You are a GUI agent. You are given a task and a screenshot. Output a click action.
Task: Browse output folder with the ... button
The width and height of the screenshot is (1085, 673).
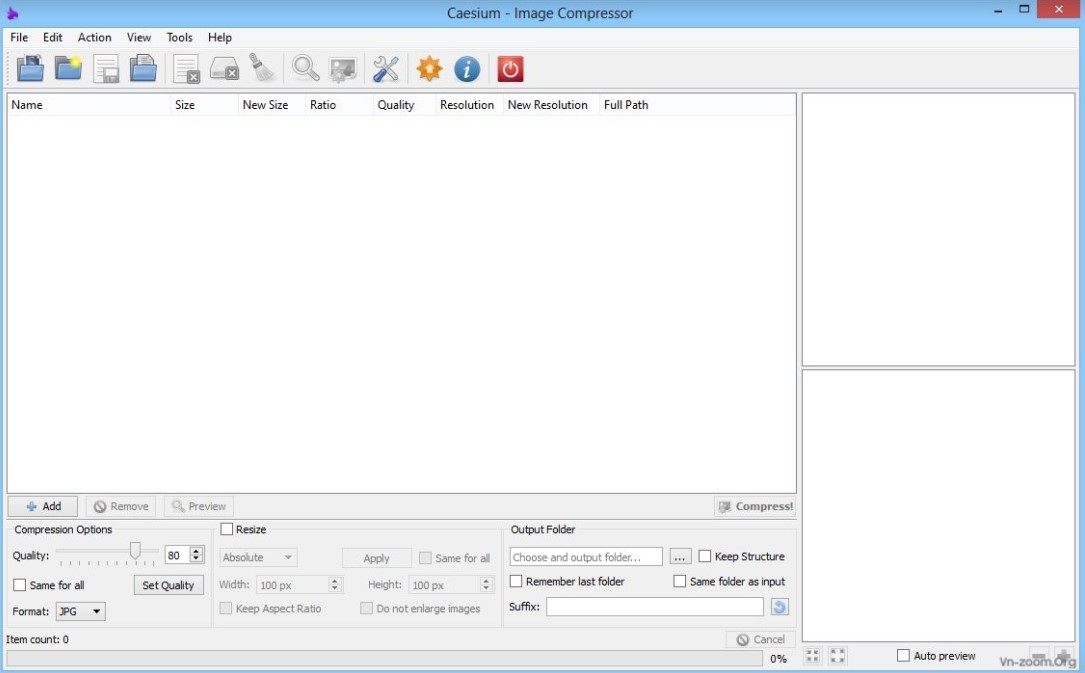tap(680, 557)
